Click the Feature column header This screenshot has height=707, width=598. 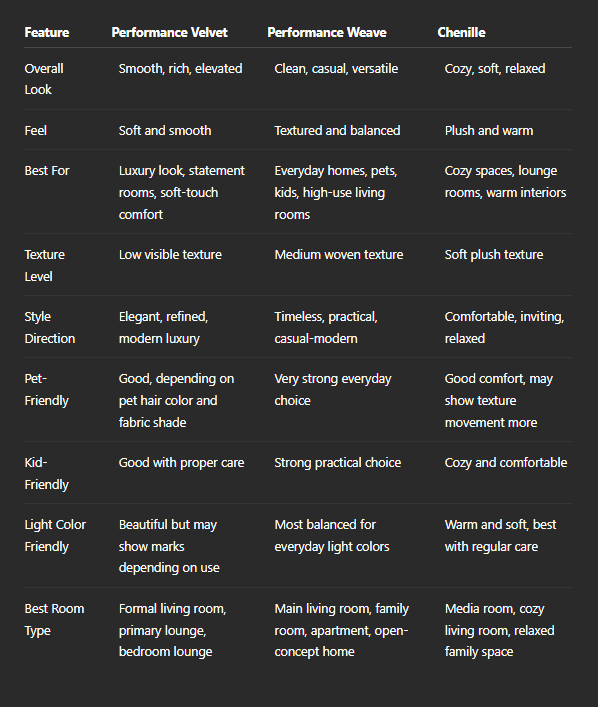[x=46, y=32]
